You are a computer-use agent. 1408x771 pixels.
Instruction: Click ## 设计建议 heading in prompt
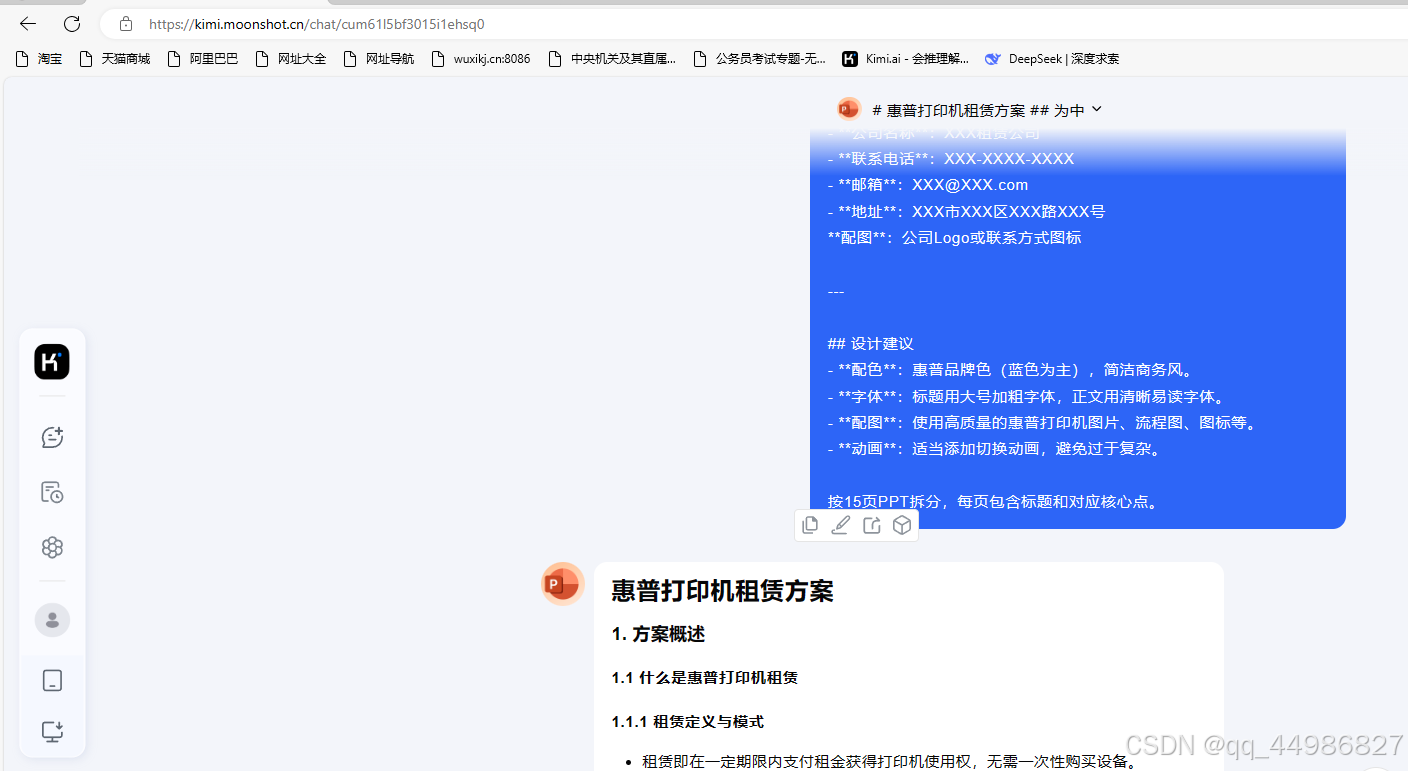[x=870, y=344]
